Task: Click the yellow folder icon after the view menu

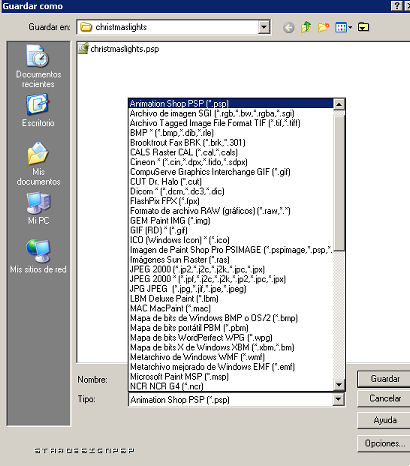Action: (x=363, y=27)
